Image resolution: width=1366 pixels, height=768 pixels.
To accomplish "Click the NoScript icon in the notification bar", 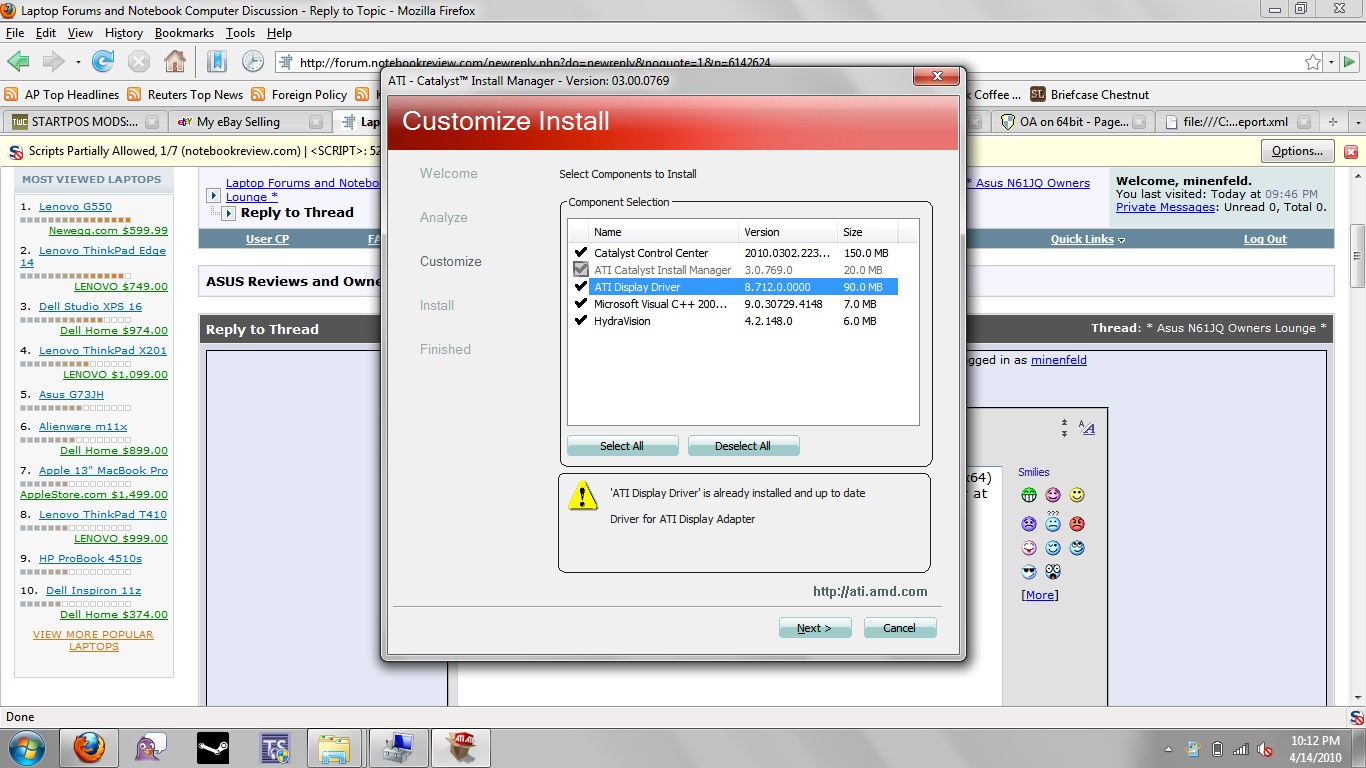I will click(16, 152).
